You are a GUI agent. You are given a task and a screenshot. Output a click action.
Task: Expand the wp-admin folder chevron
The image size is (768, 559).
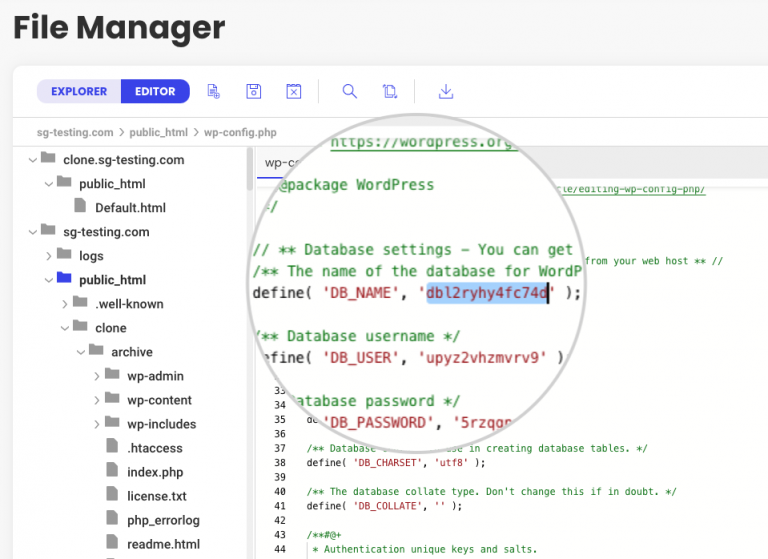[96, 376]
